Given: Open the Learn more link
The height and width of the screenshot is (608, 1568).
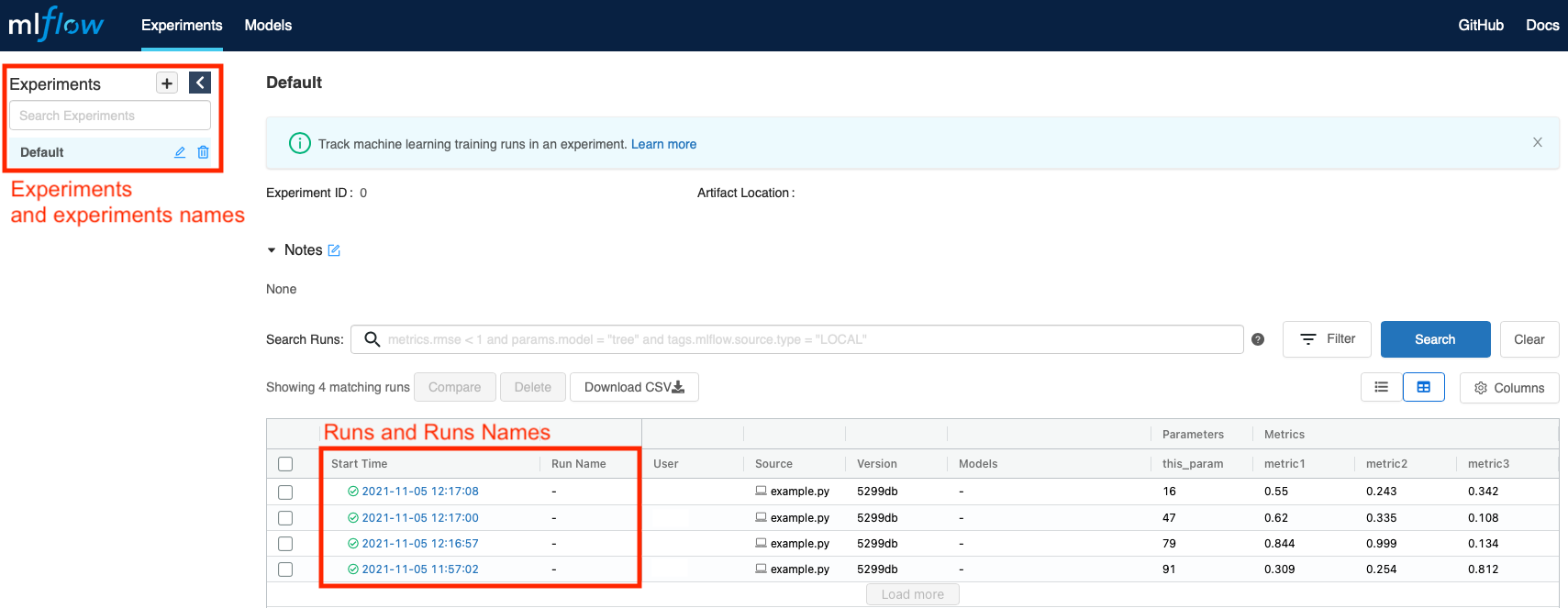Looking at the screenshot, I should coord(663,144).
